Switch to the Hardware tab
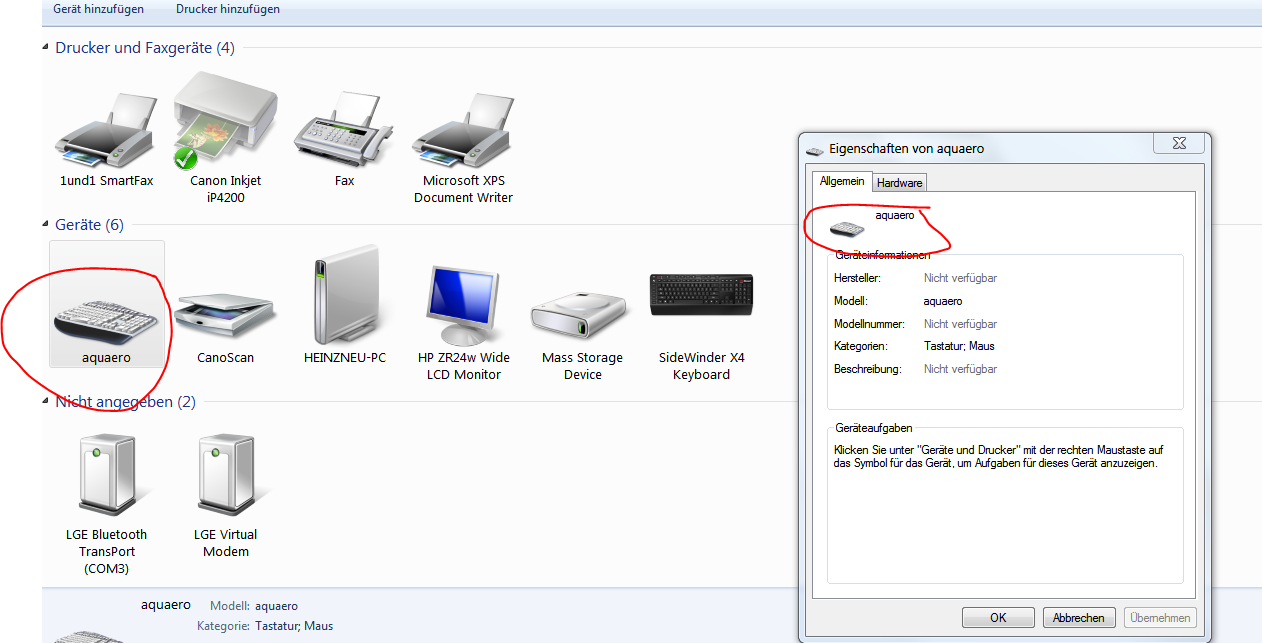 tap(899, 183)
